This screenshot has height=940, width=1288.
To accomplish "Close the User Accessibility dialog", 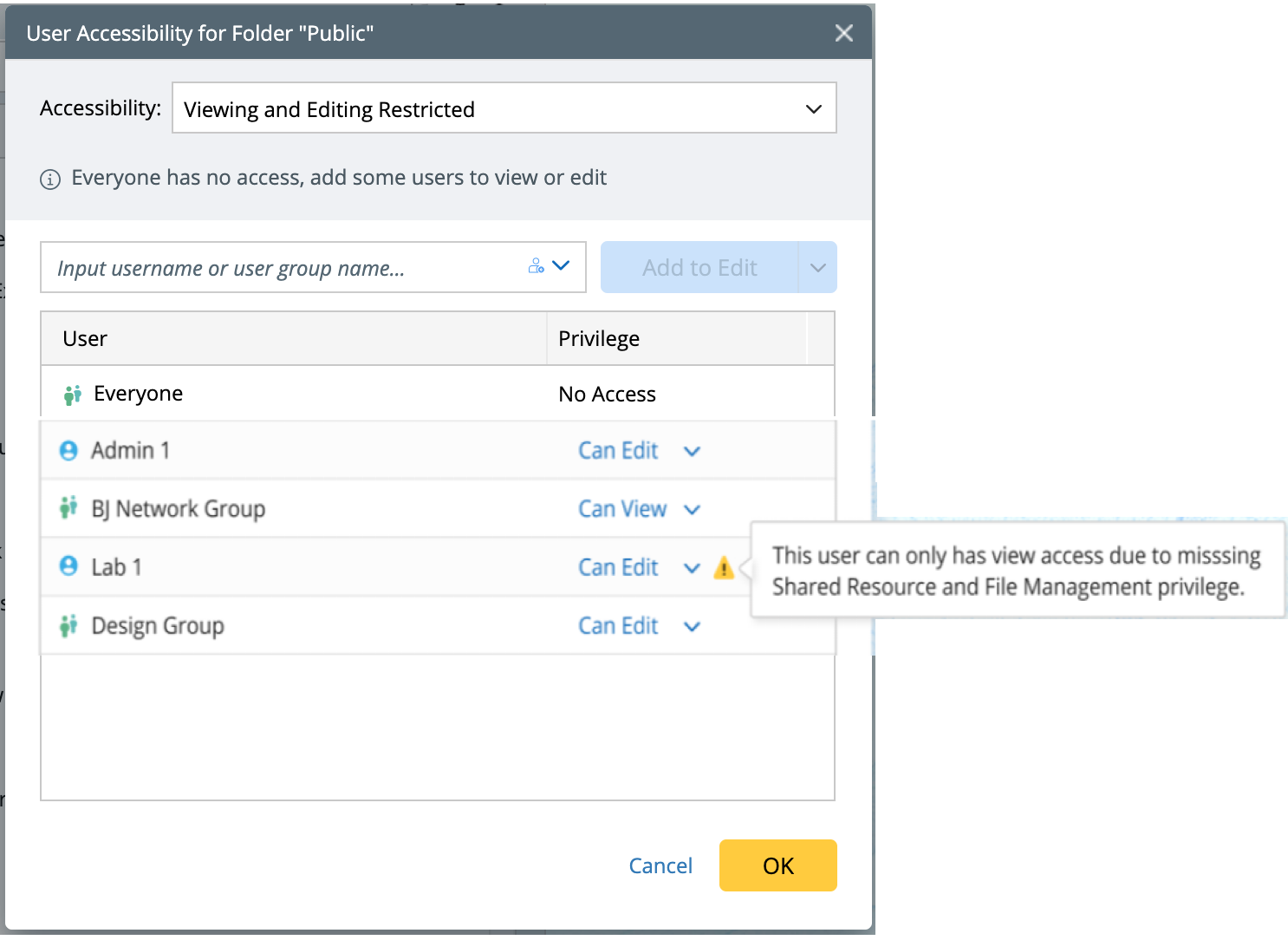I will point(843,33).
